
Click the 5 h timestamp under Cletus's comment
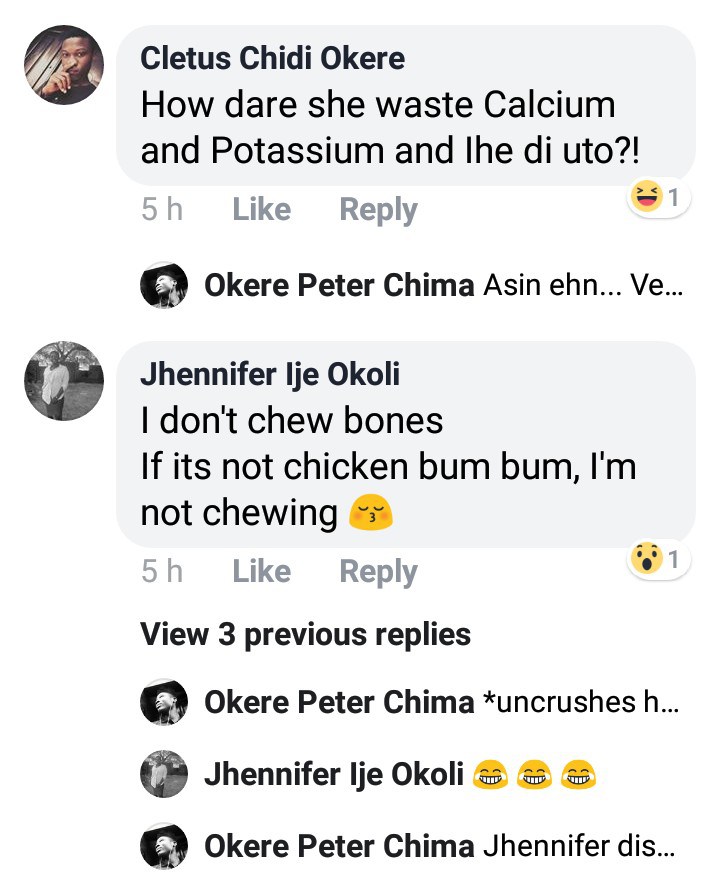tap(162, 210)
